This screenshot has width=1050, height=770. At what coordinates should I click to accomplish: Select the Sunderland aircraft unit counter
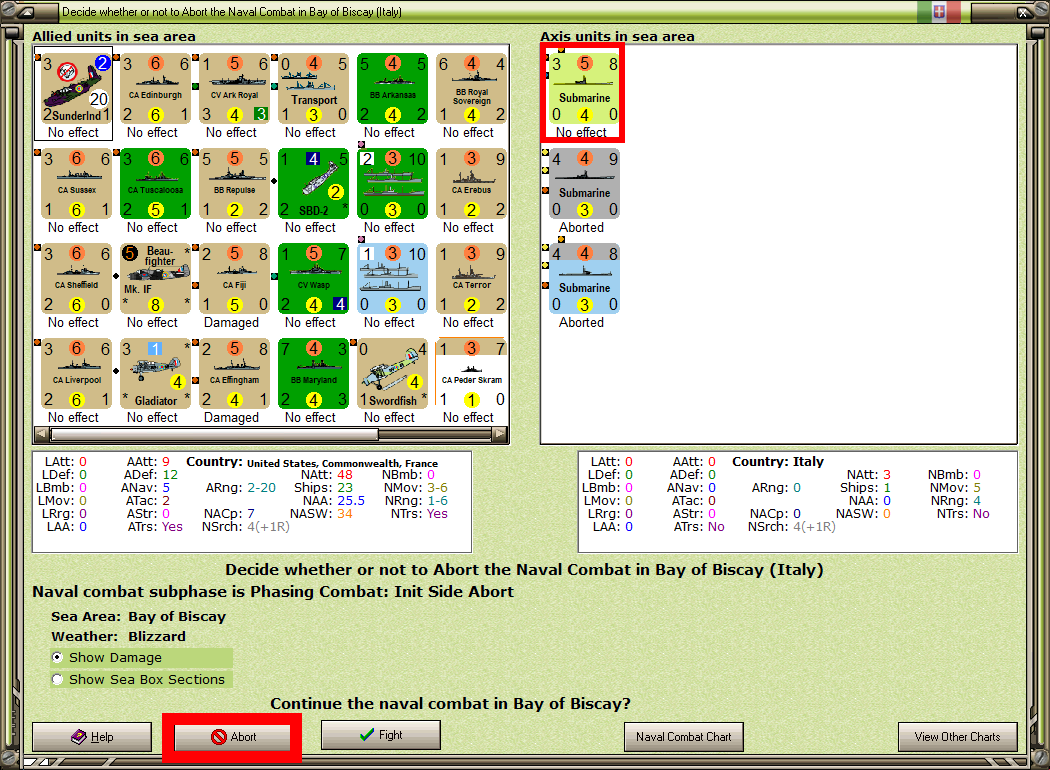pyautogui.click(x=76, y=89)
